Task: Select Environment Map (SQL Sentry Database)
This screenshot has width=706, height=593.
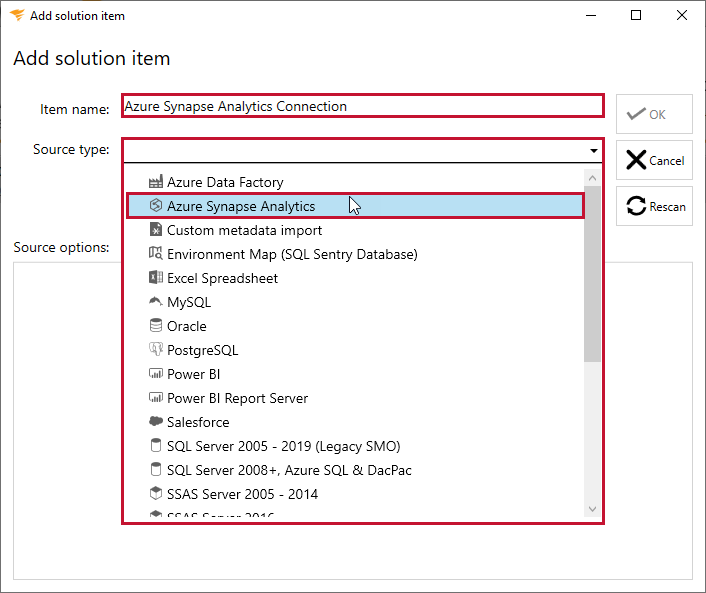Action: tap(355, 254)
